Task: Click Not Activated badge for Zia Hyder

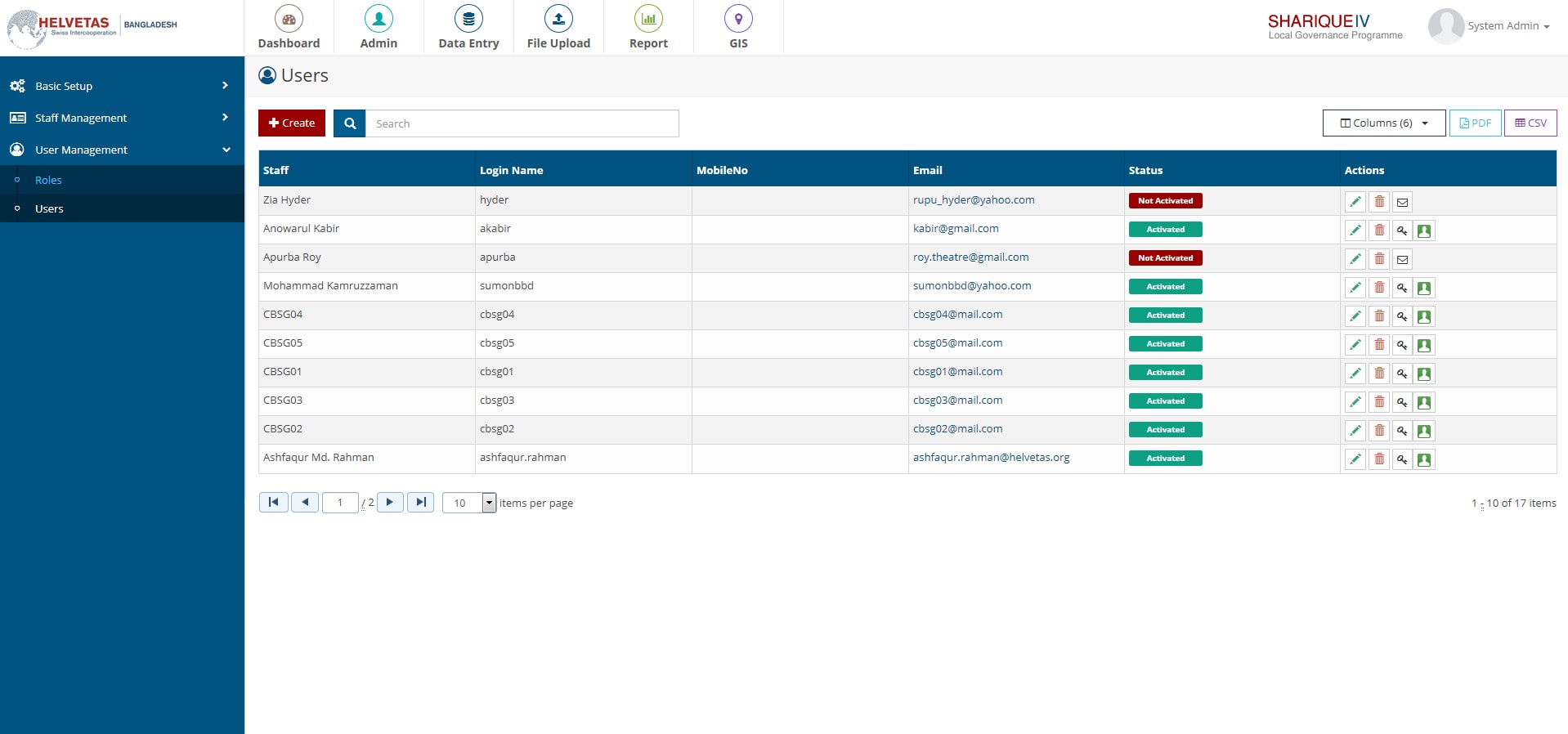Action: click(1165, 200)
